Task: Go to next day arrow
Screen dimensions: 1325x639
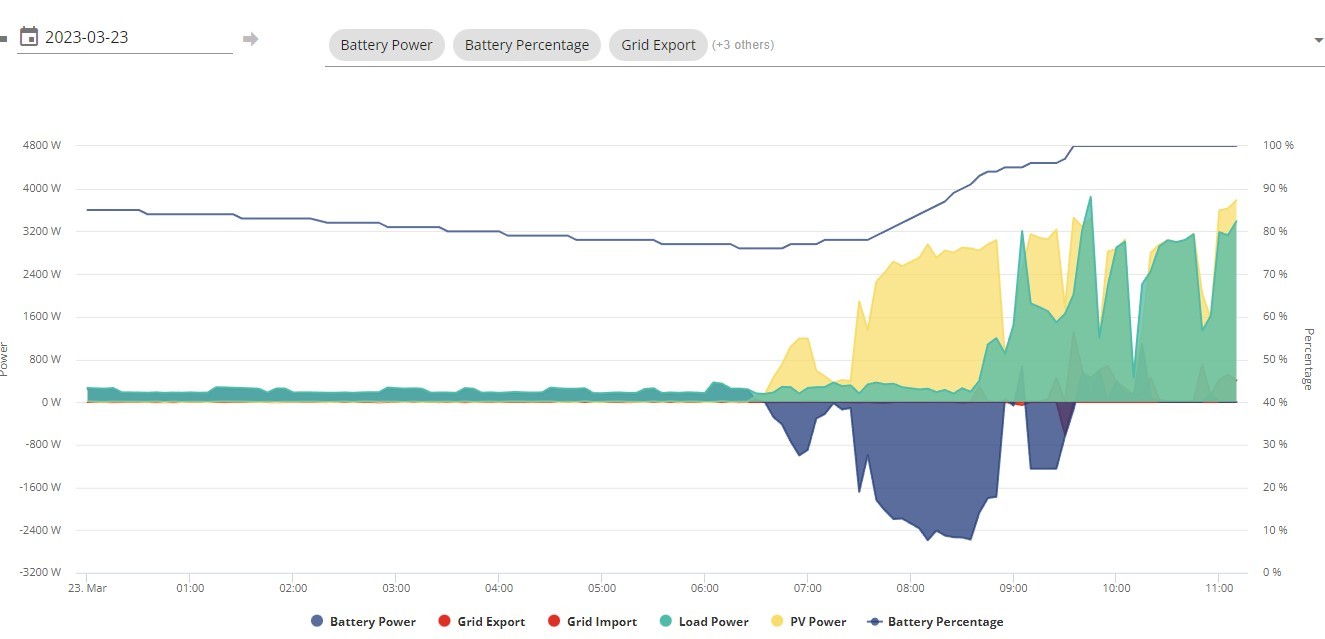Action: pyautogui.click(x=251, y=39)
